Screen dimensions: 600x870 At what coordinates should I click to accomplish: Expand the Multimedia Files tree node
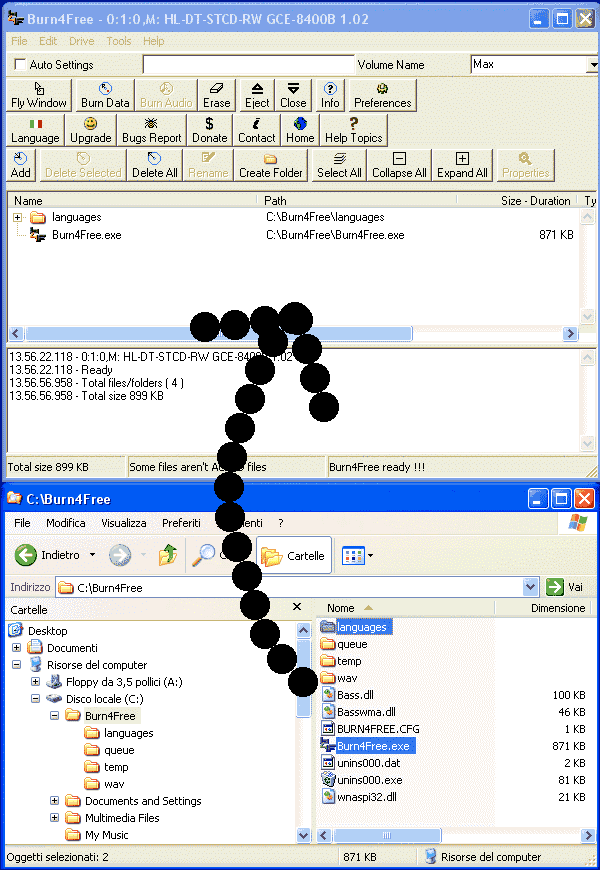coord(54,818)
